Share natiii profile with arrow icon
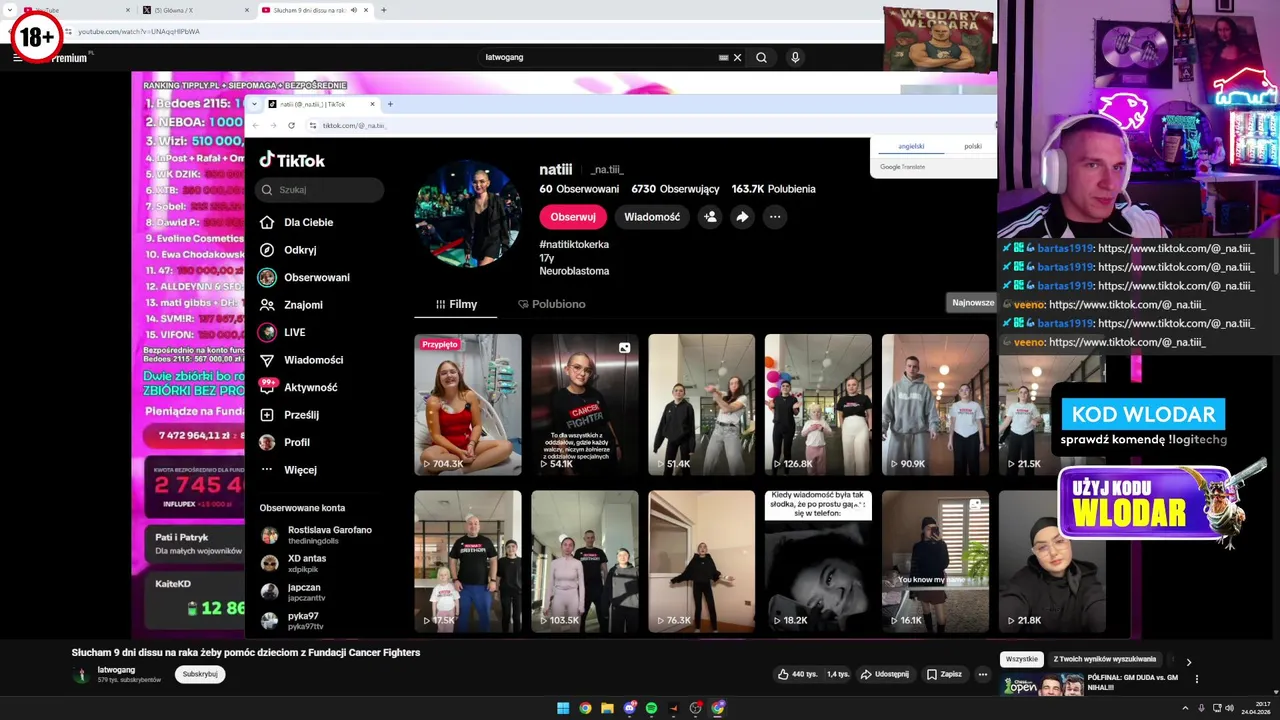Viewport: 1280px width, 720px height. [742, 217]
